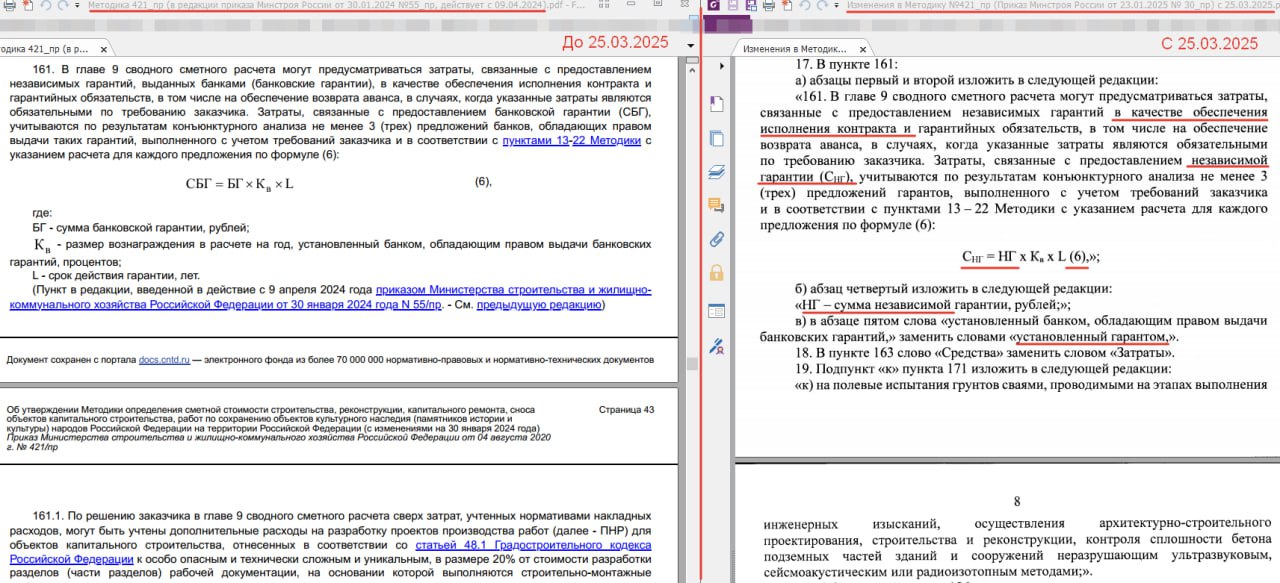The image size is (1280, 583).
Task: Open the 'предыдущую редакцию' link
Action: pyautogui.click(x=538, y=304)
